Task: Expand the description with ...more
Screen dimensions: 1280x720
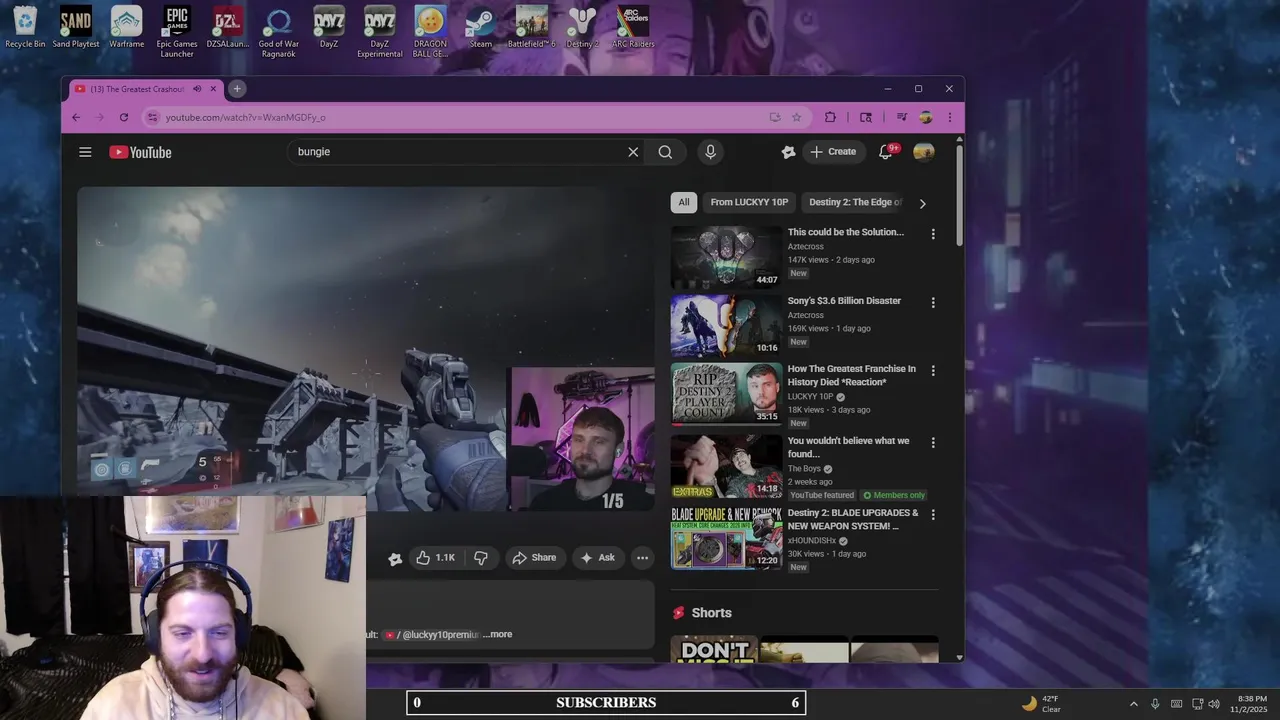Action: (497, 634)
